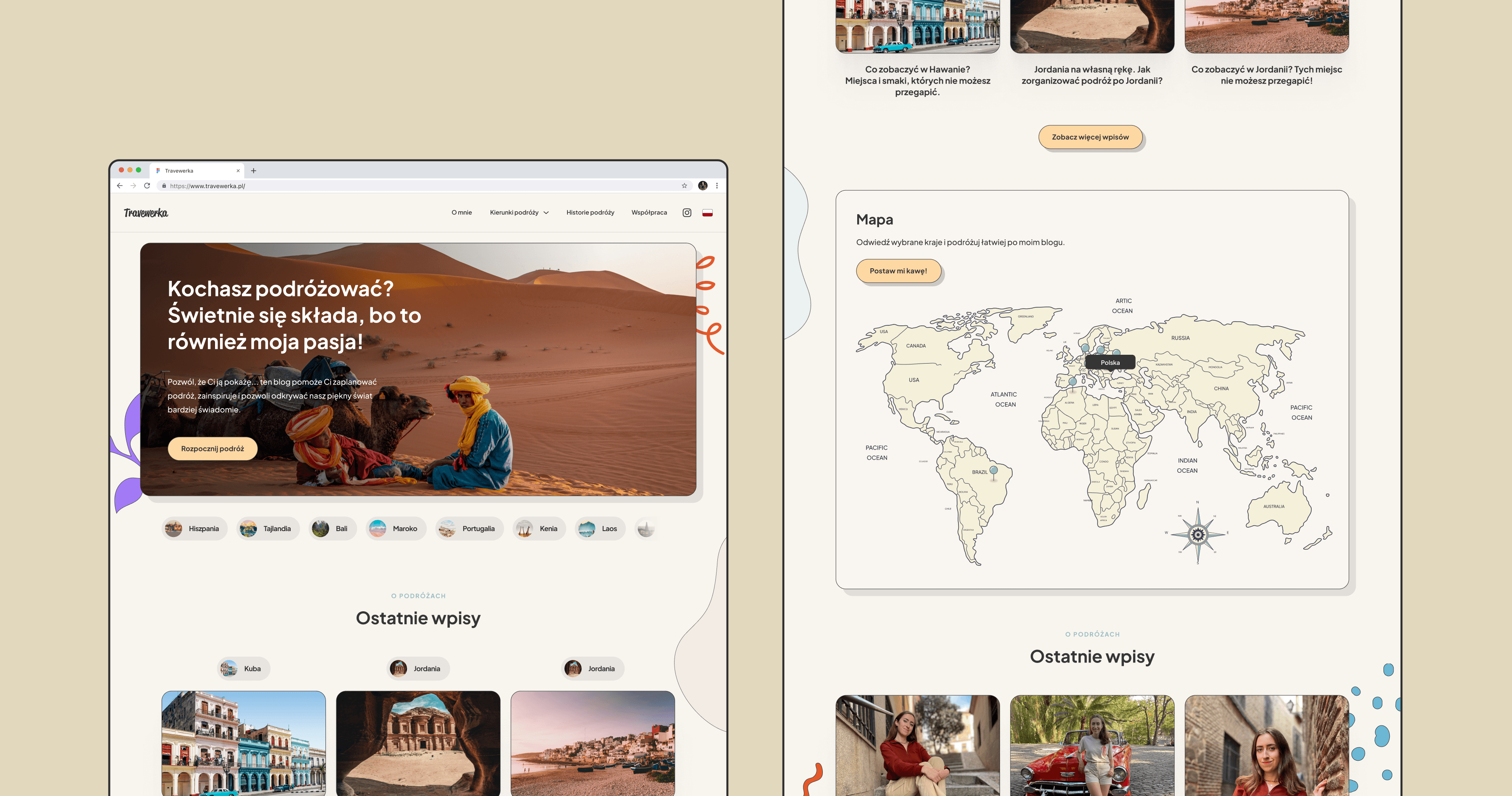This screenshot has height=796, width=1512.
Task: Open the Współpraca nav link
Action: pyautogui.click(x=648, y=212)
